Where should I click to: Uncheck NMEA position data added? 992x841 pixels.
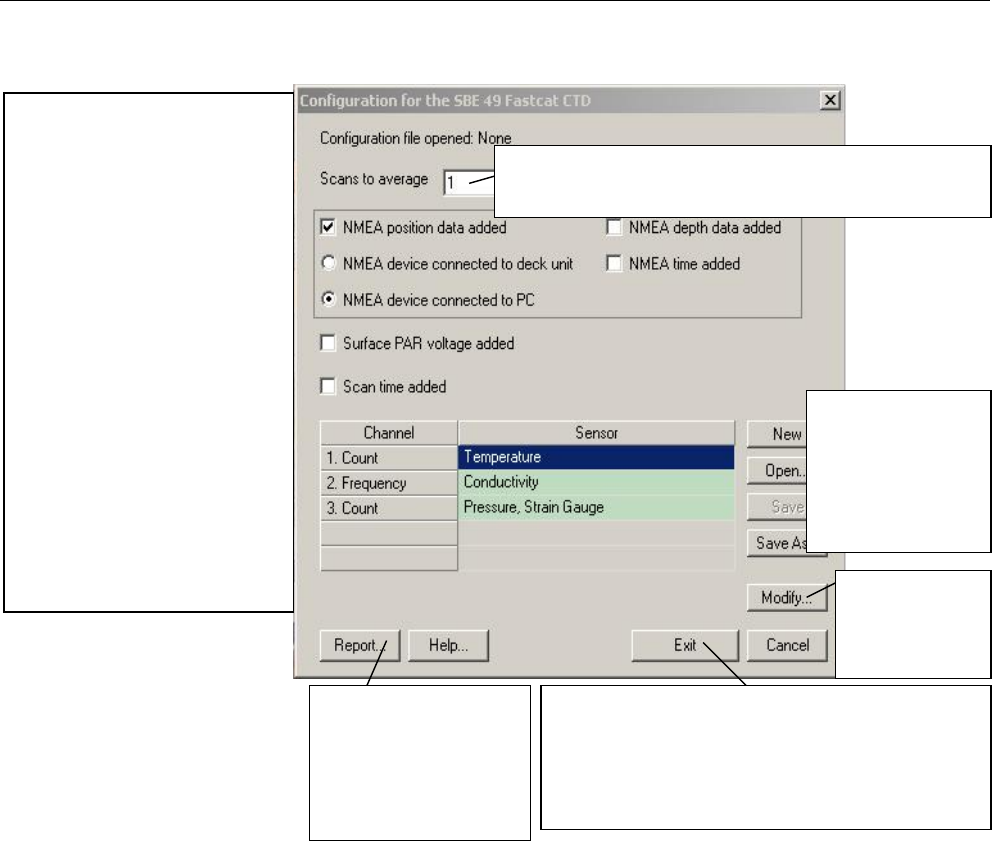coord(328,227)
